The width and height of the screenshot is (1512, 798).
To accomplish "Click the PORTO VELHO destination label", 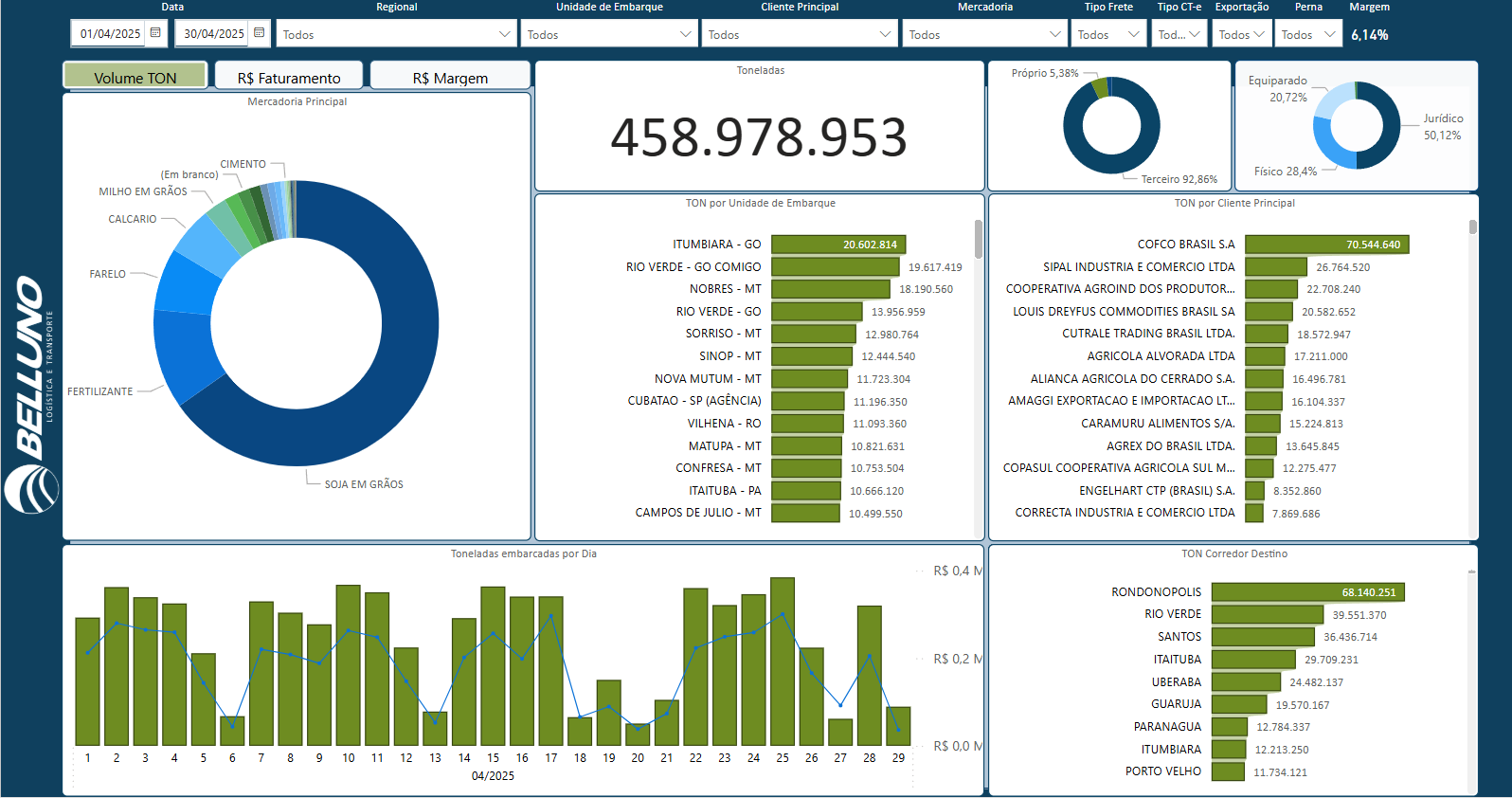I will click(1163, 771).
